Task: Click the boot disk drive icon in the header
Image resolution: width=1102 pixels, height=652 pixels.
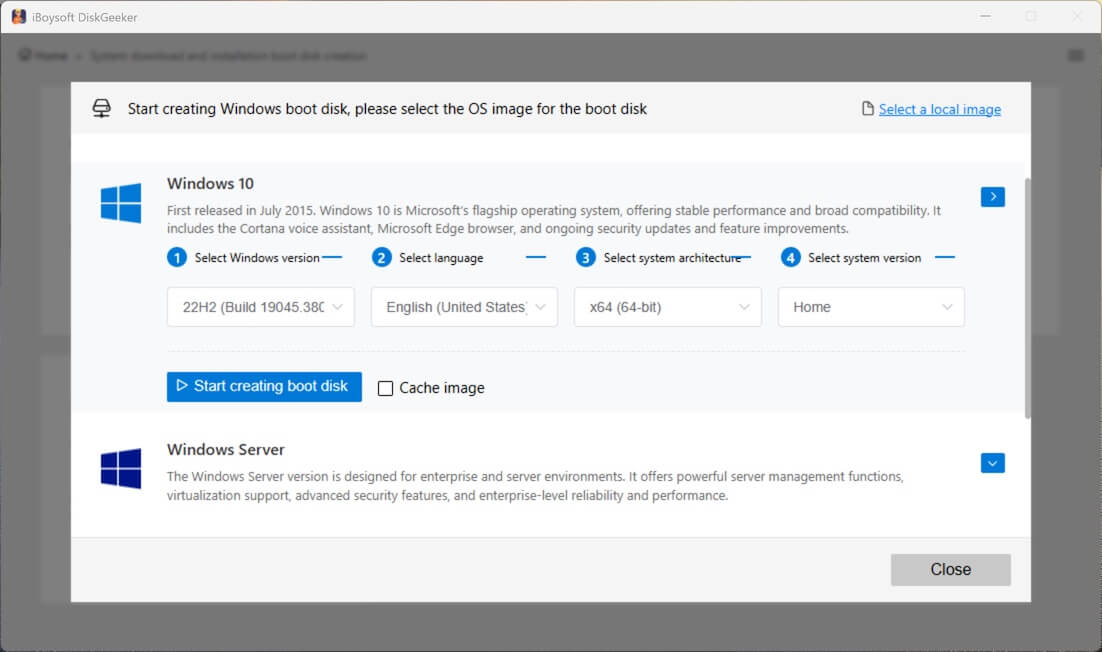Action: tap(101, 108)
